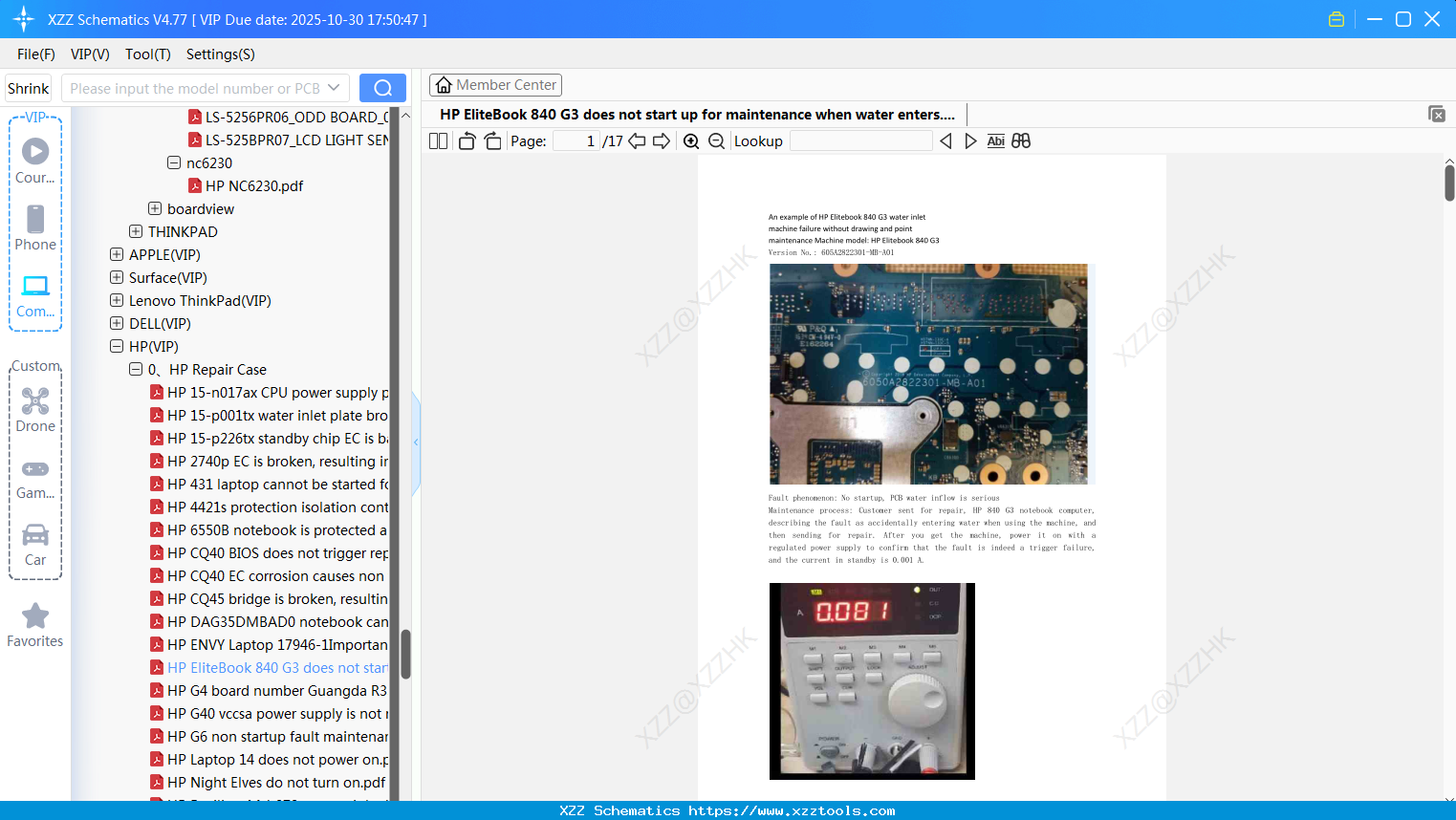Click the toolbox icon in title bar
The image size is (1456, 820).
click(x=1336, y=19)
